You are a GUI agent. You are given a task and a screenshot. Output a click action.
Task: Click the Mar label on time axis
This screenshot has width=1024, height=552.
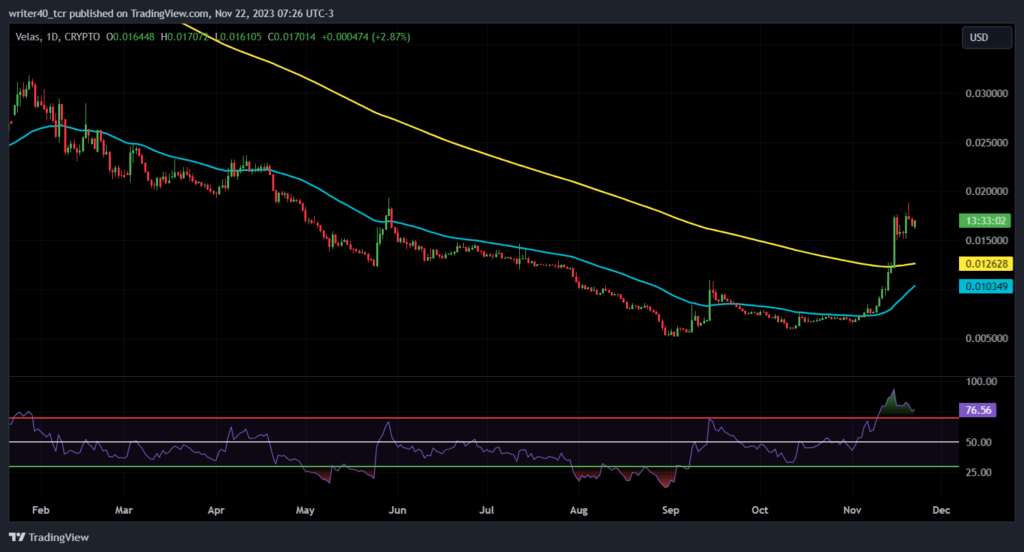123,510
